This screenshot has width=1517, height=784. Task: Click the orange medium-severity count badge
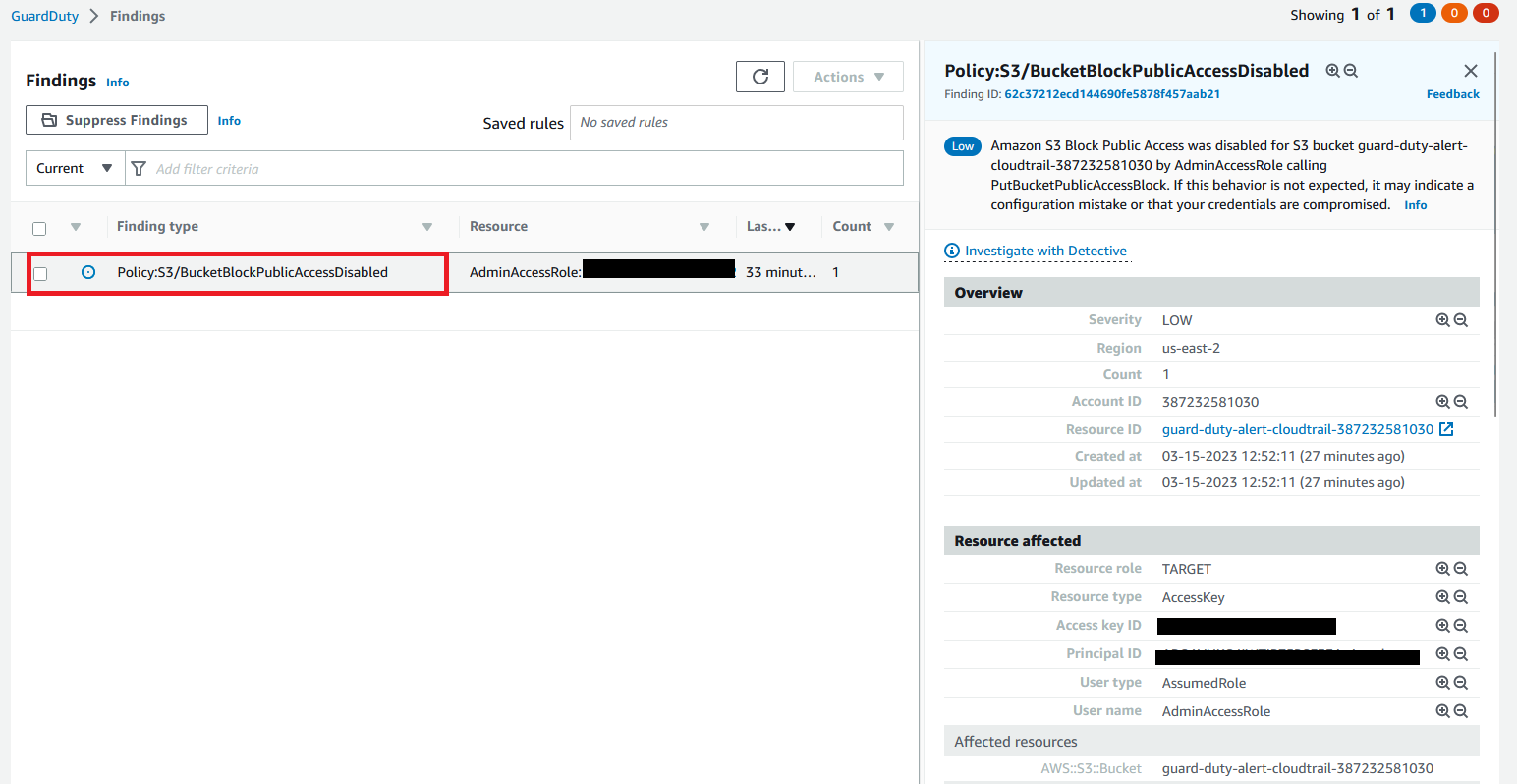point(1454,13)
